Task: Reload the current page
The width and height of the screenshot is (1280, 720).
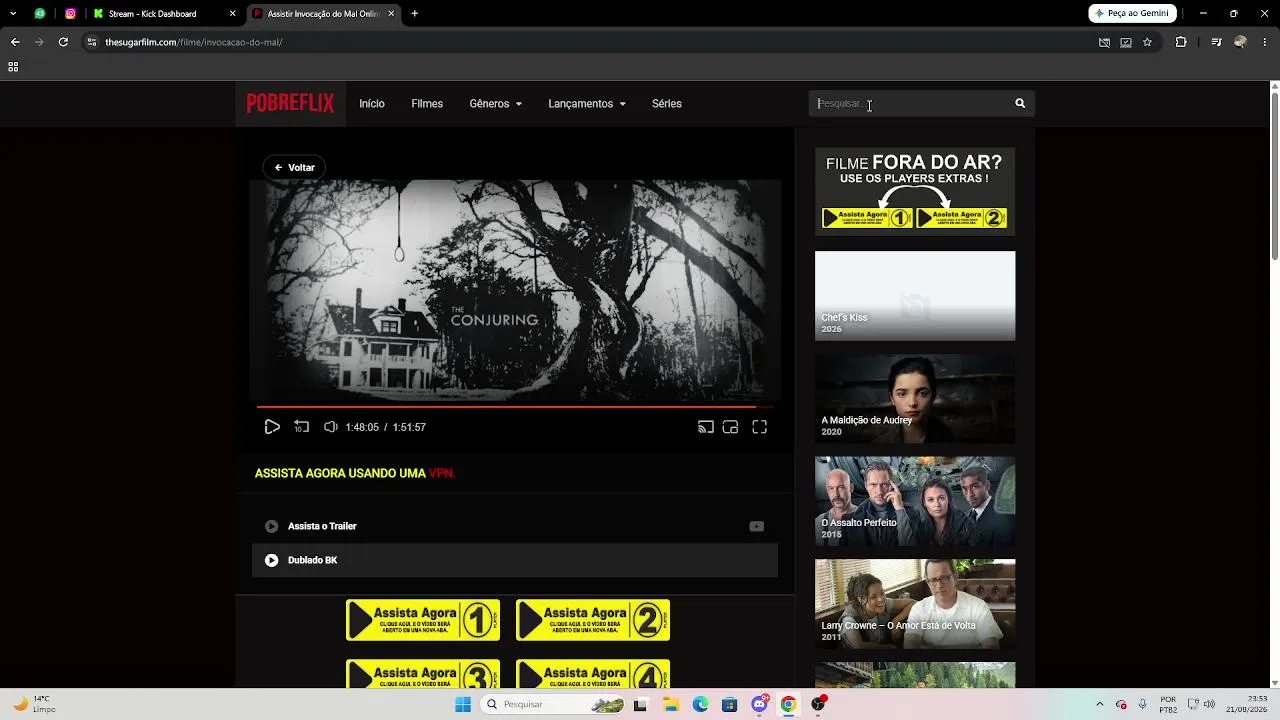Action: pyautogui.click(x=63, y=42)
